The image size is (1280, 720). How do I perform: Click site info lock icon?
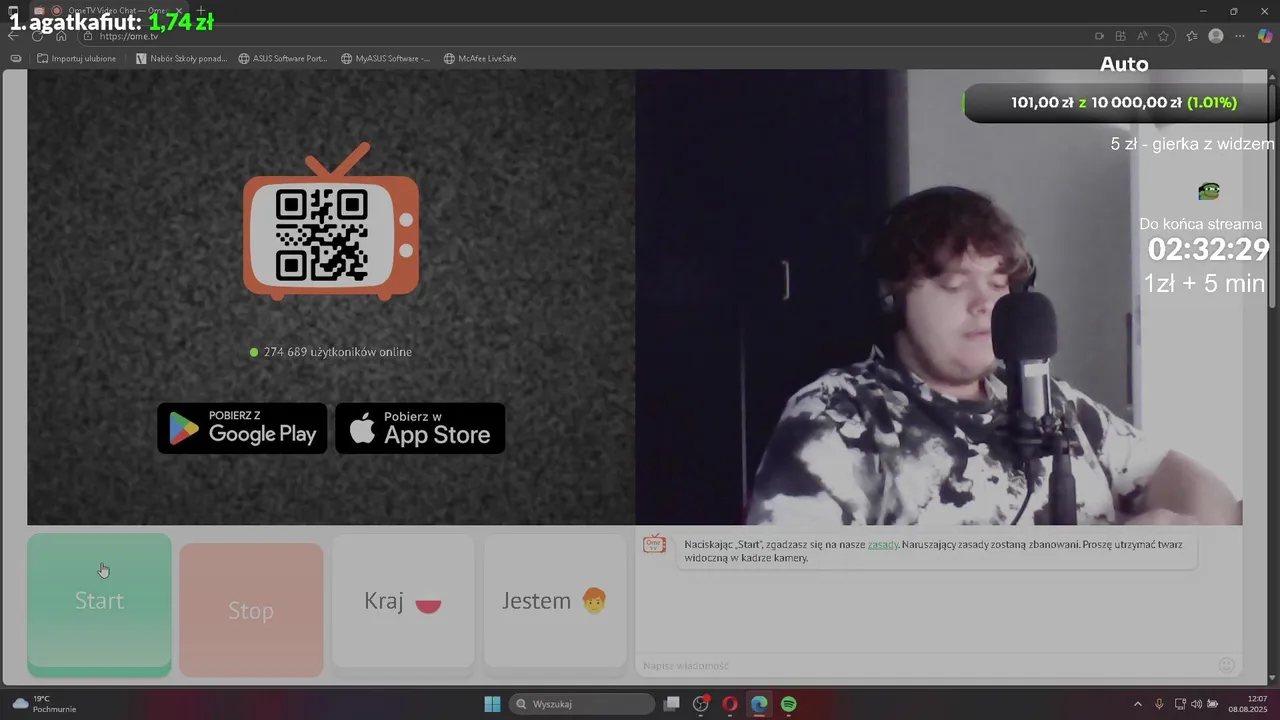click(88, 36)
